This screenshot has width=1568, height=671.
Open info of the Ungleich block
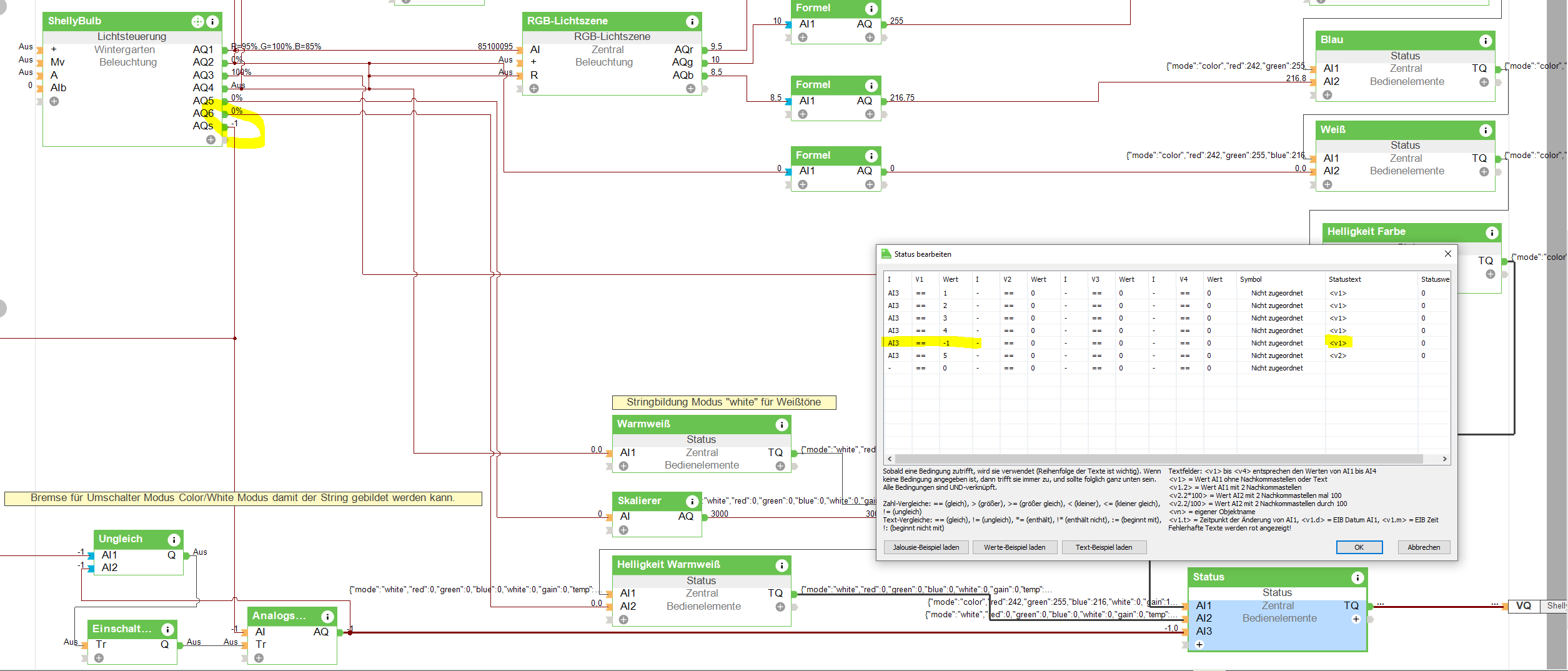point(174,540)
